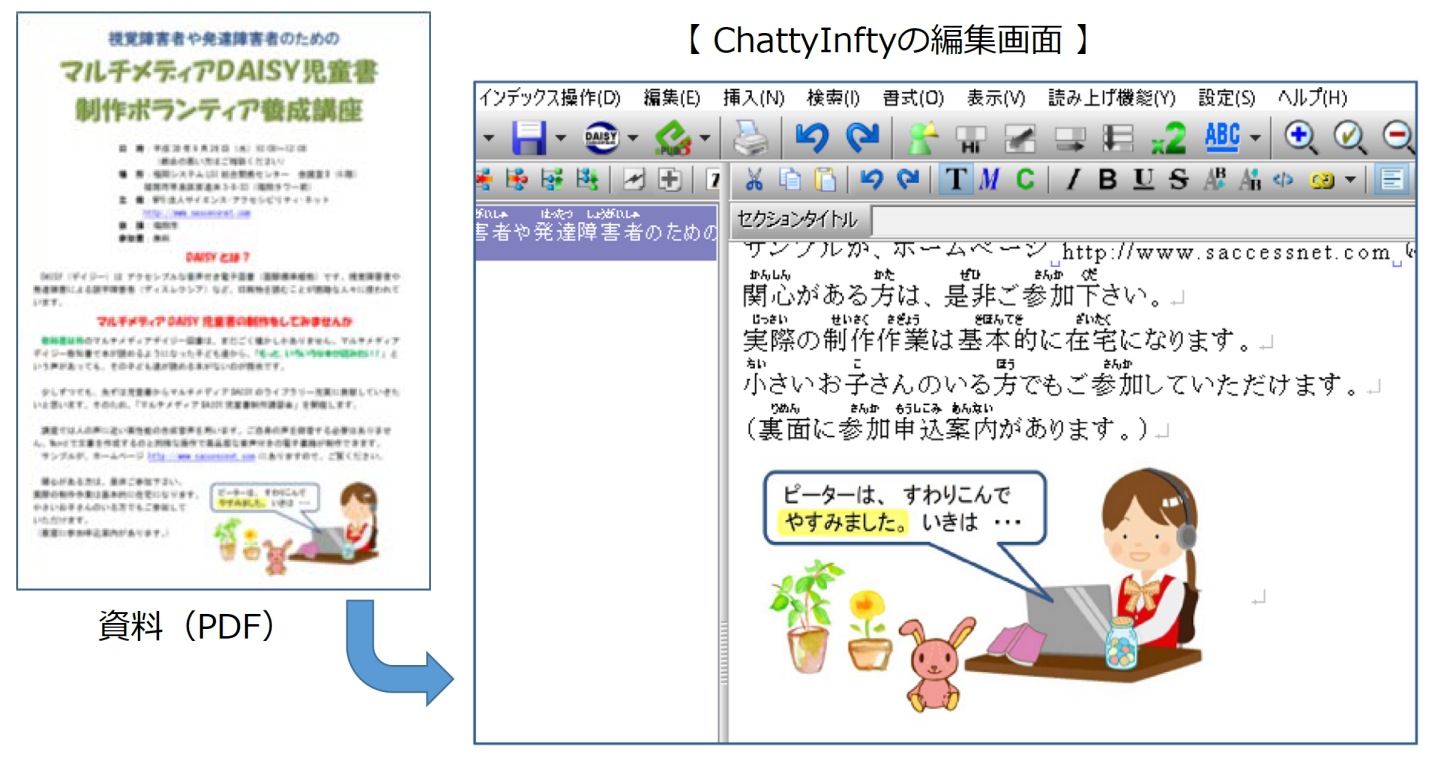
Task: Toggle the green C mode button
Action: (1025, 180)
